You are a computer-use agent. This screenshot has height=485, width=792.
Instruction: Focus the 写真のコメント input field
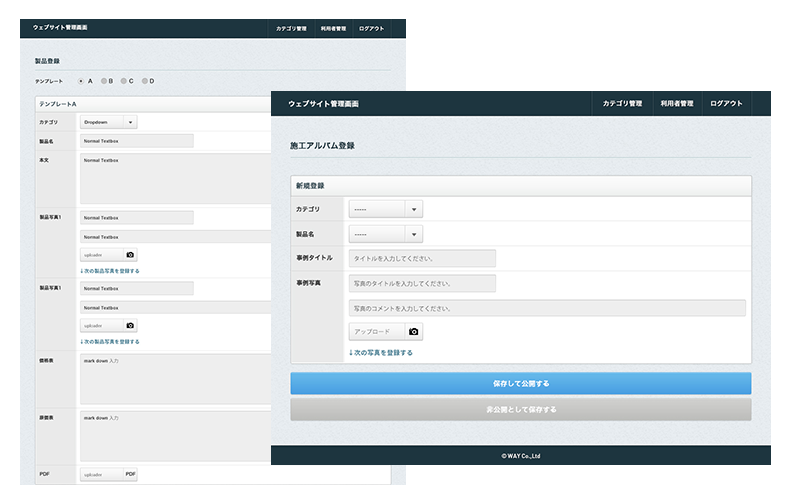point(547,308)
